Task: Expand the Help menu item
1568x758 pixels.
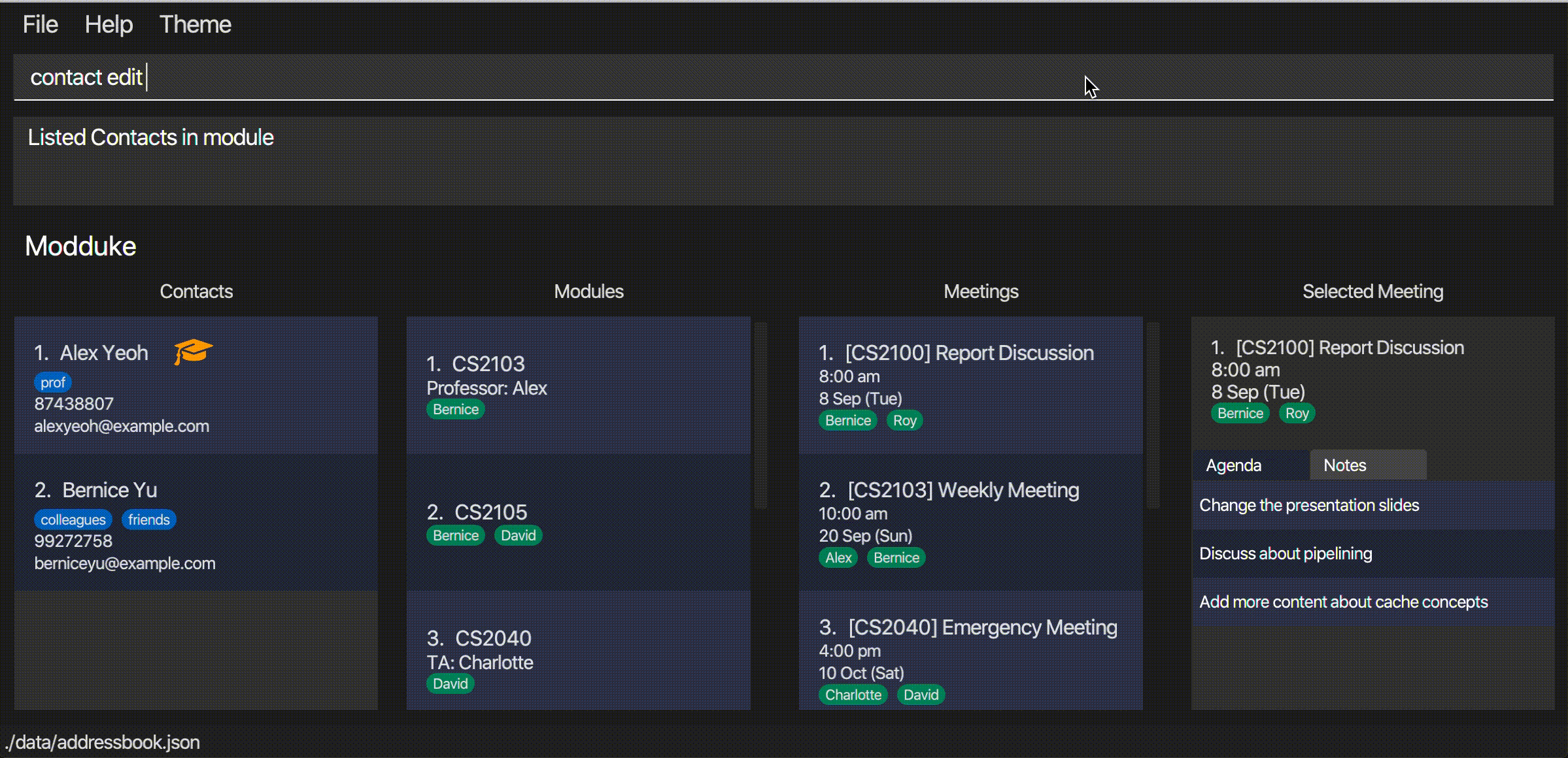Action: pos(107,25)
